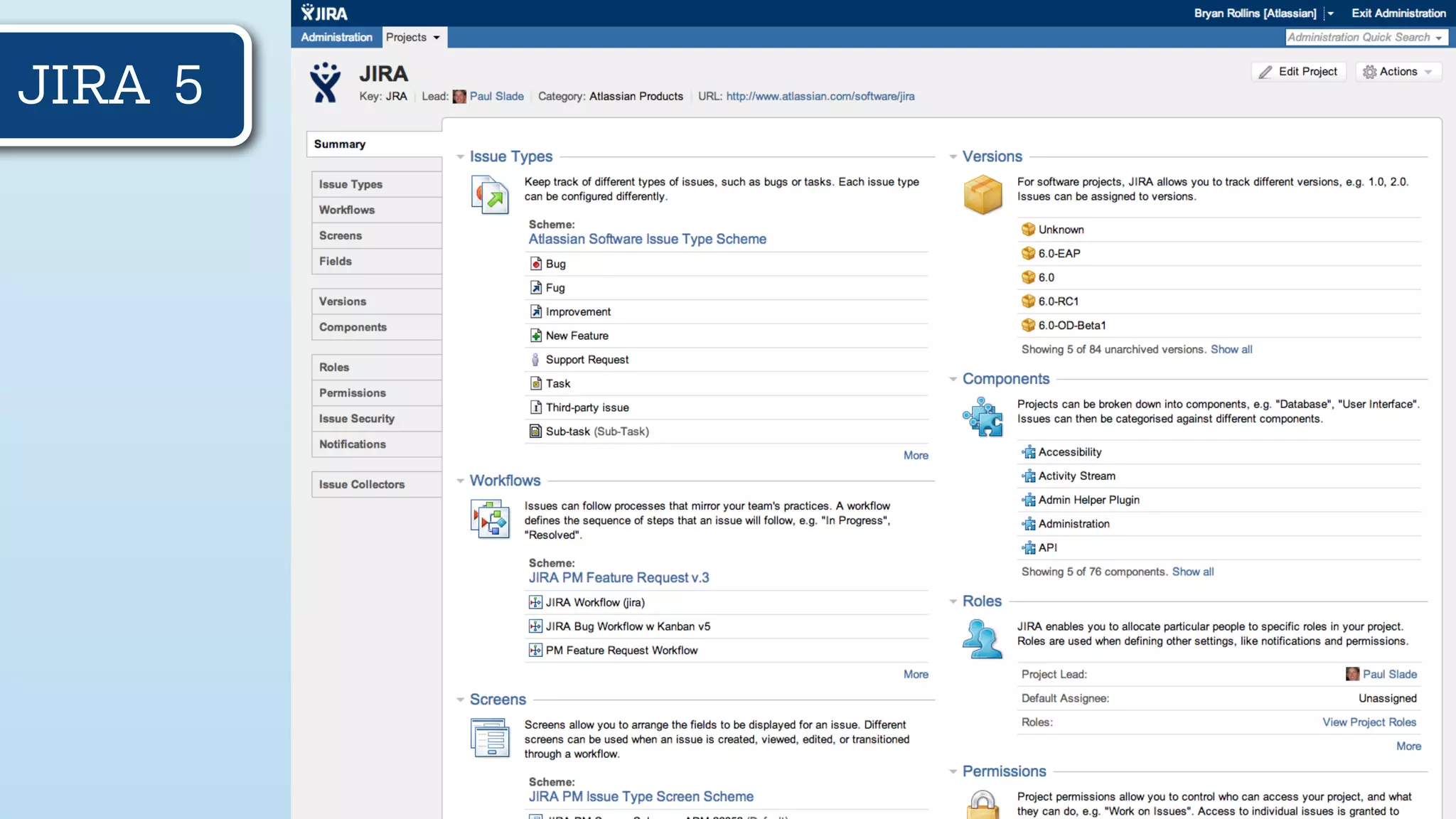Image resolution: width=1456 pixels, height=819 pixels.
Task: Open Issue Types in the sidebar
Action: pyautogui.click(x=377, y=184)
